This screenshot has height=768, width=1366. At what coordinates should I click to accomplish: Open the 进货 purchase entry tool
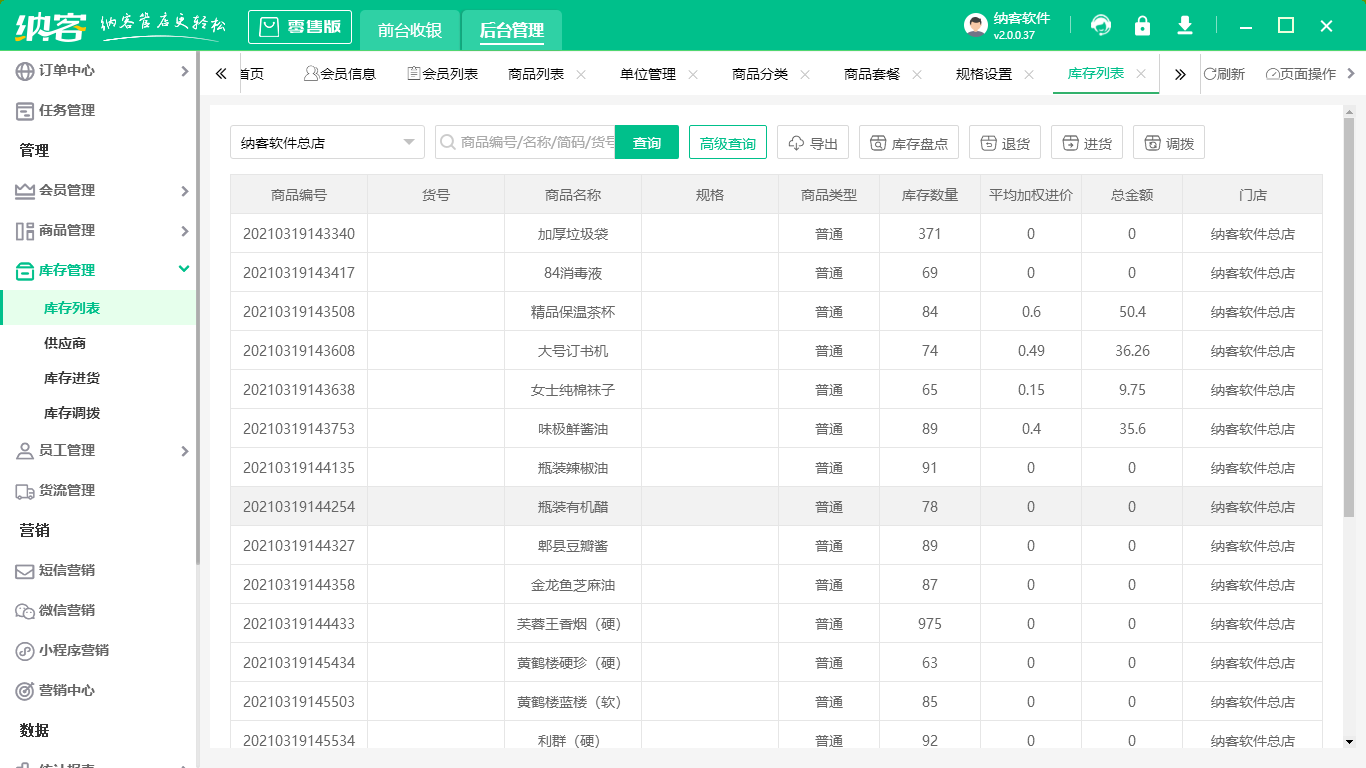1086,141
